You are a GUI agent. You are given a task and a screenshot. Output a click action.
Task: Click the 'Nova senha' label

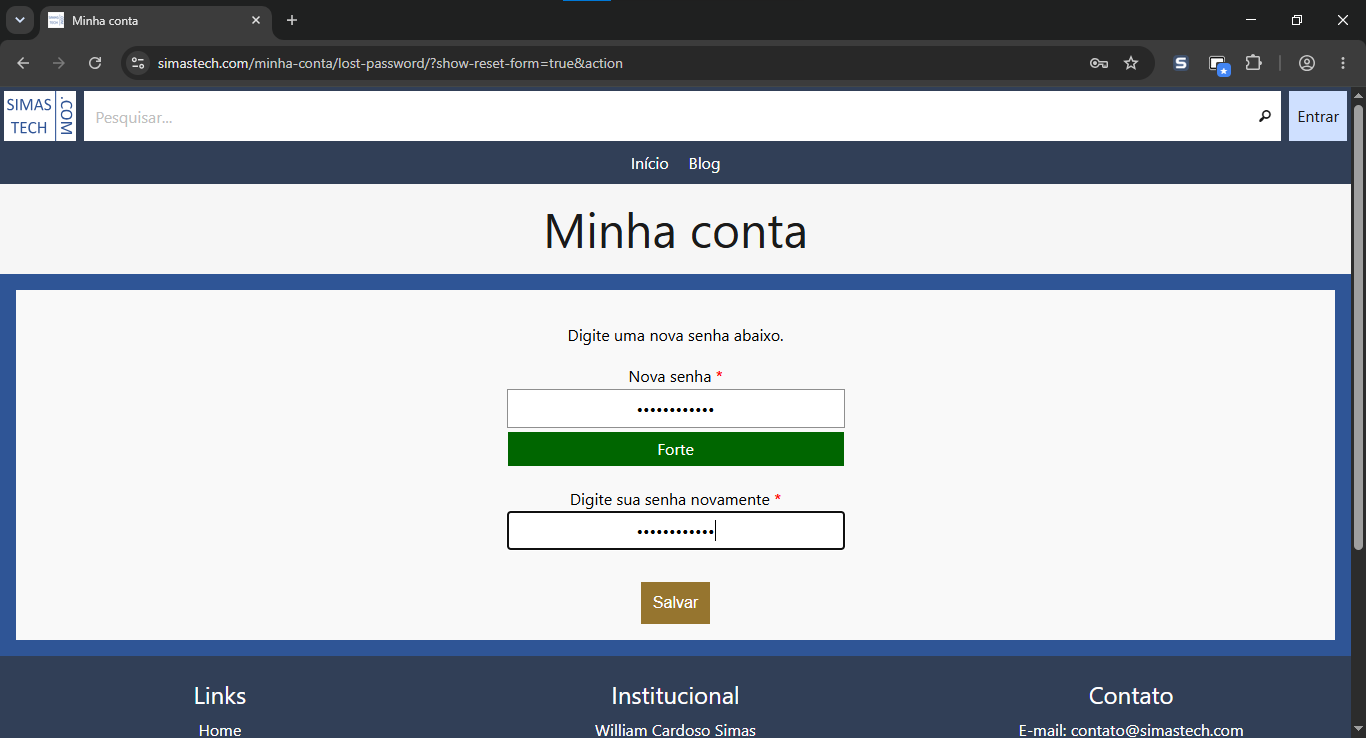point(670,376)
